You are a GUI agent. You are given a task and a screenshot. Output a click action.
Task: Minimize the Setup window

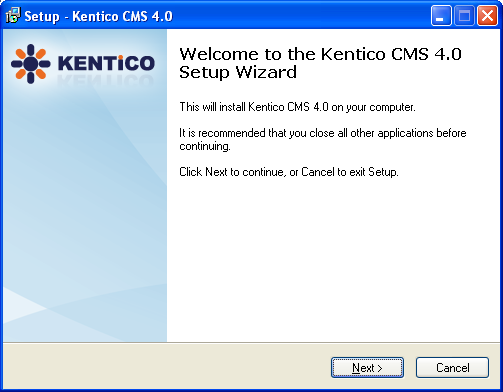coord(441,15)
